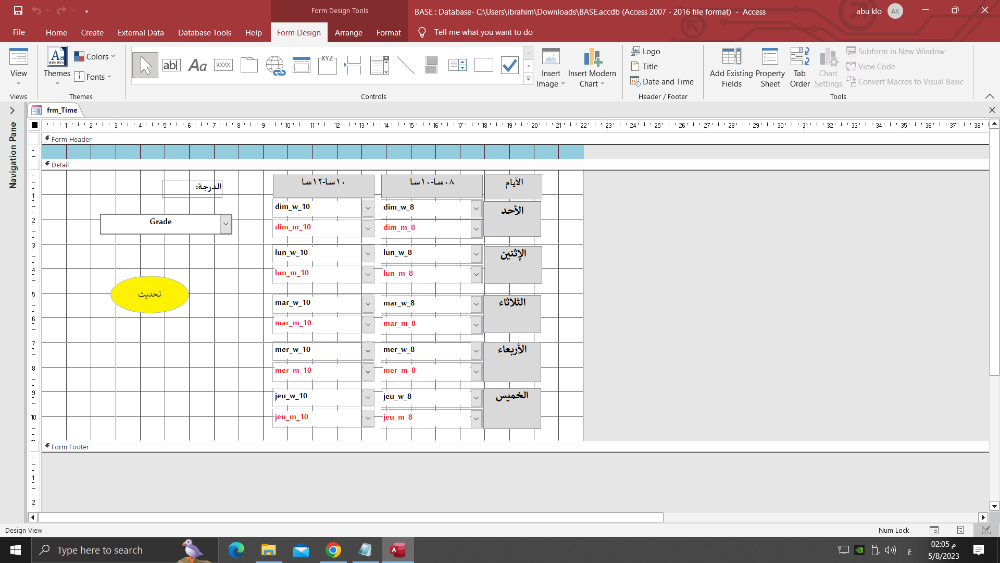The height and width of the screenshot is (563, 1000).
Task: Open Insert Image dropdown
Action: [550, 68]
